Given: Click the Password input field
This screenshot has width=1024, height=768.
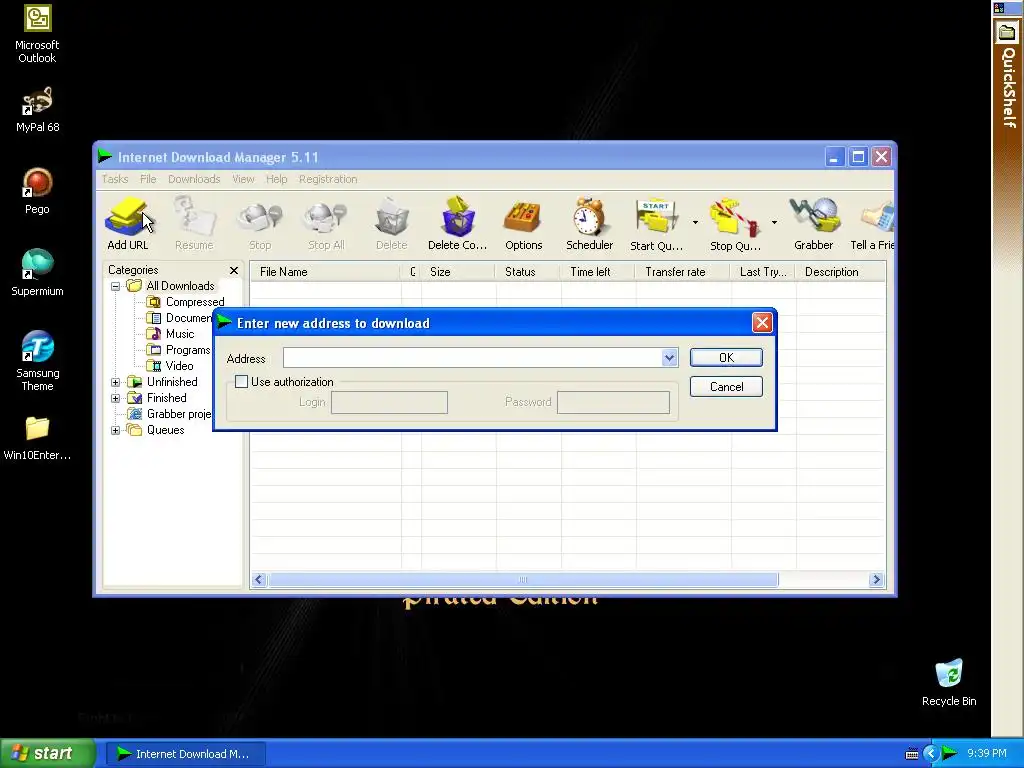Looking at the screenshot, I should [613, 402].
